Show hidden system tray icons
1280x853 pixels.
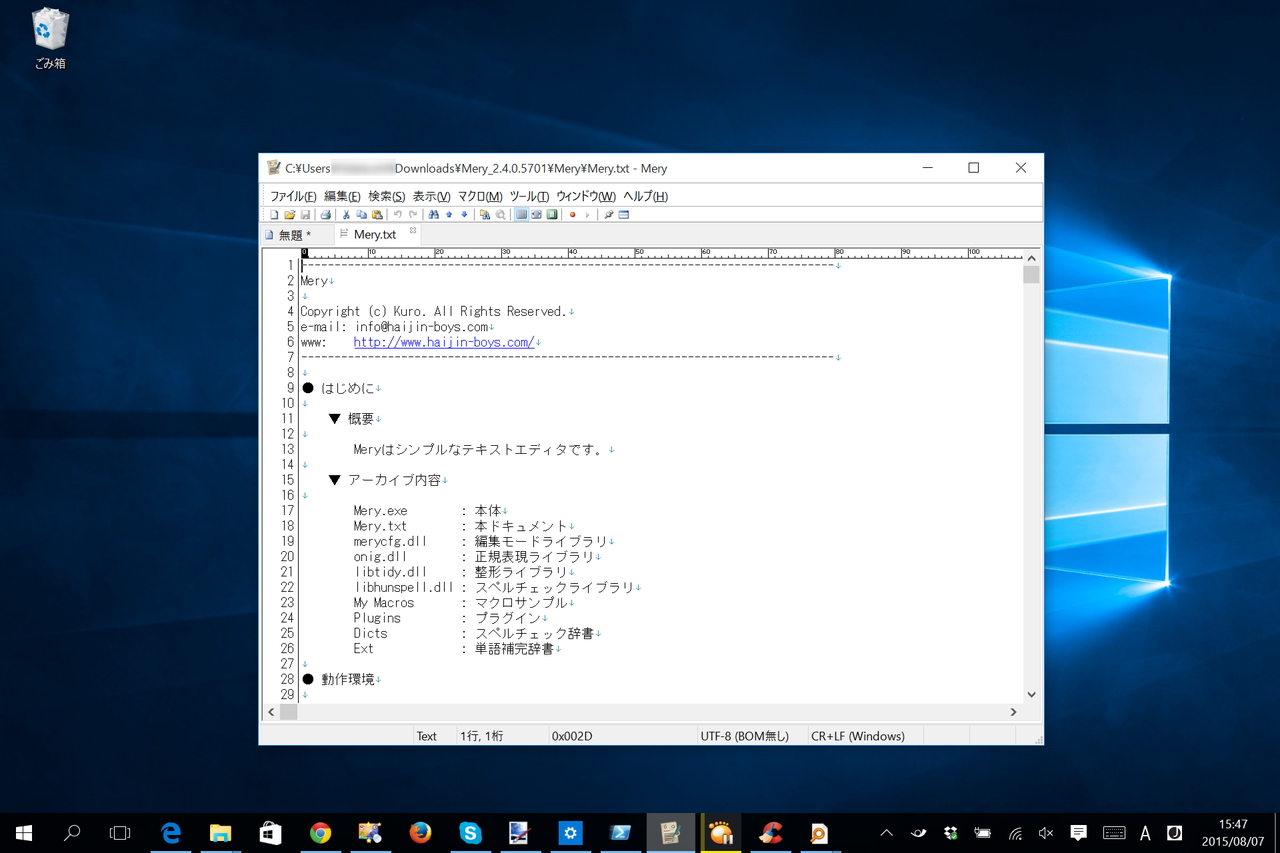886,833
